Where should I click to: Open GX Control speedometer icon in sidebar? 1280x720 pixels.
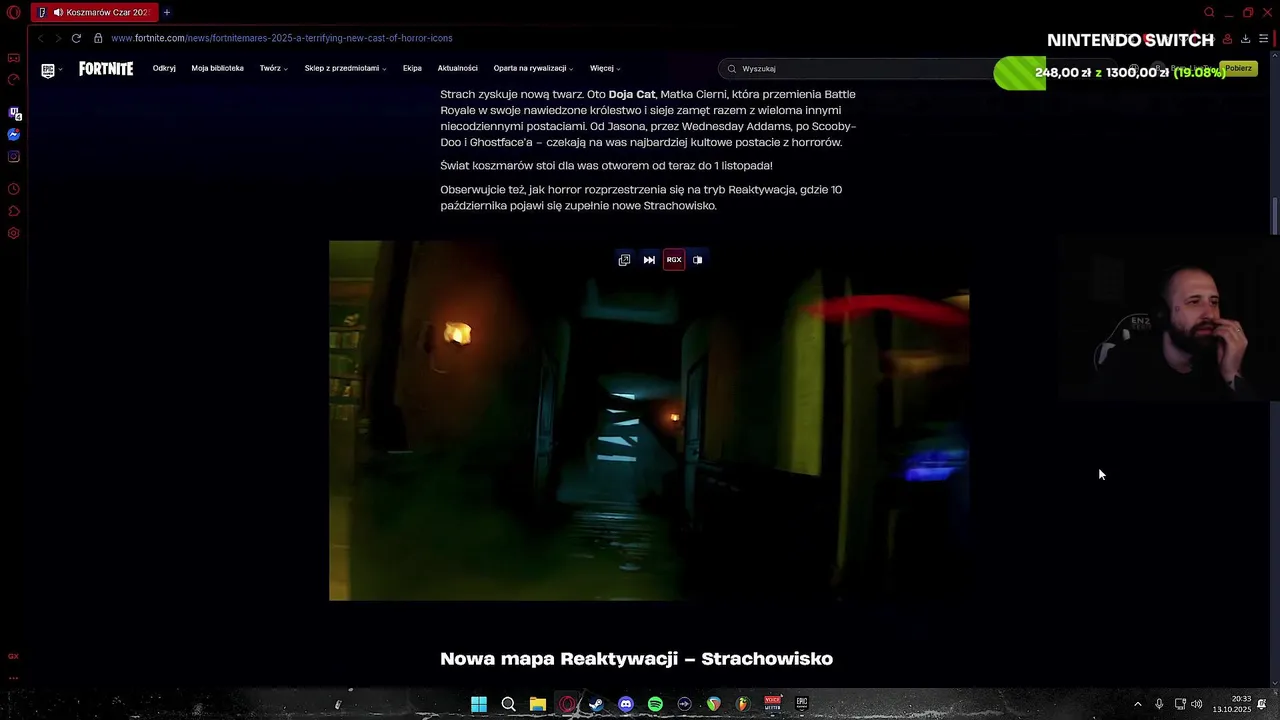pos(14,80)
